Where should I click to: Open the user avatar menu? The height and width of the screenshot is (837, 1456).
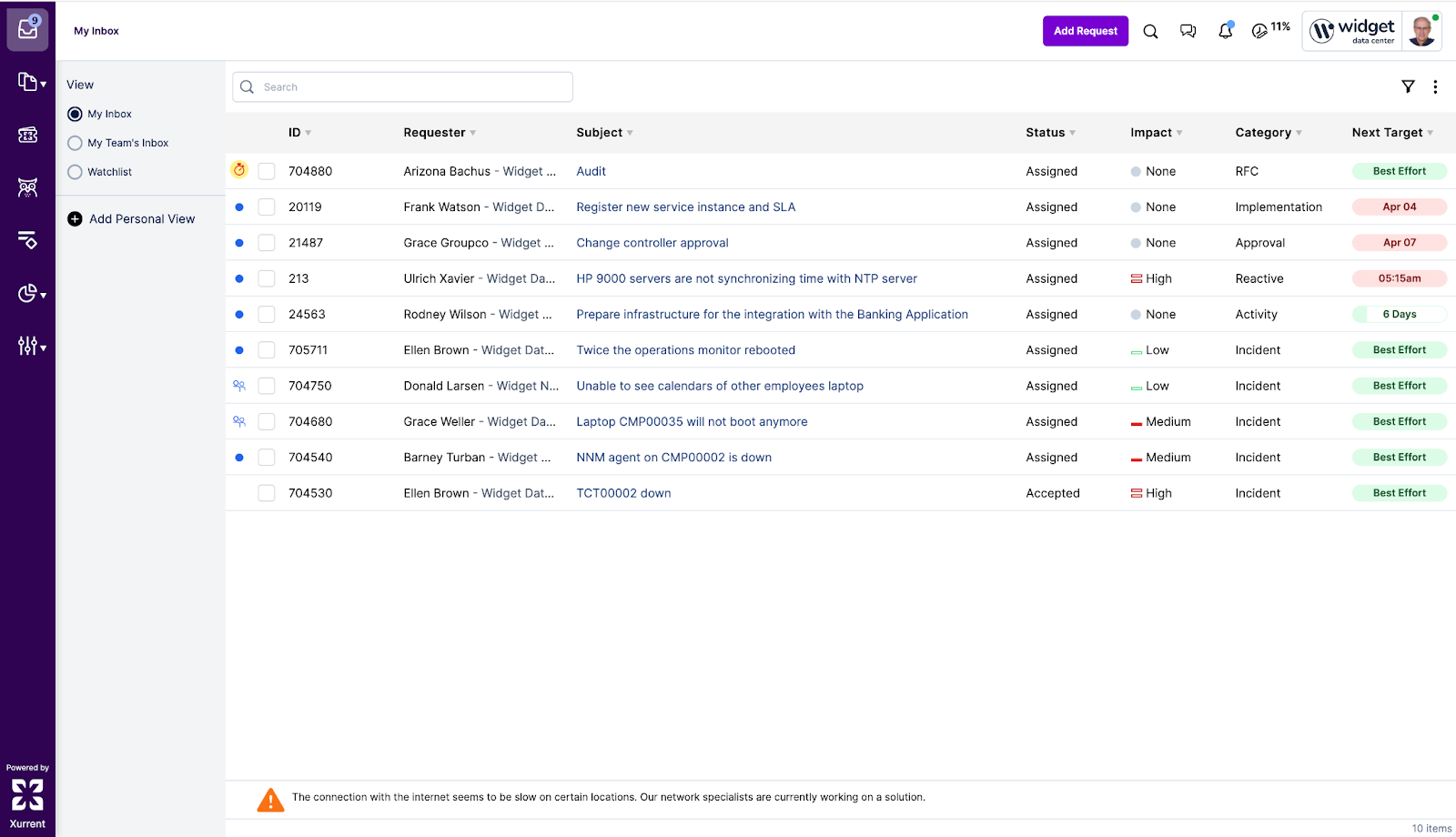[1420, 30]
